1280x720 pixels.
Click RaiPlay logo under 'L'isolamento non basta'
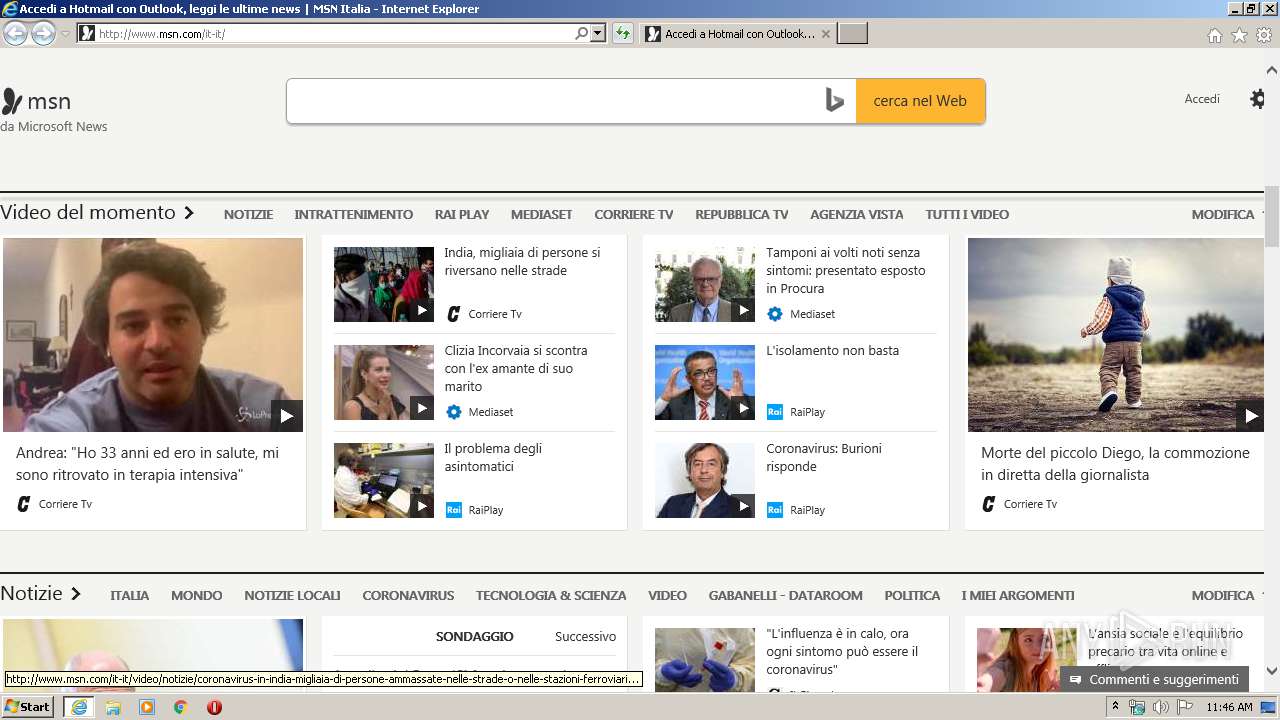coord(775,412)
